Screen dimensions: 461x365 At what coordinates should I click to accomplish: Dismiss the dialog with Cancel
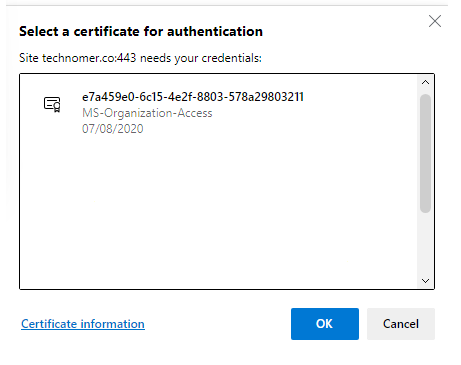pos(401,324)
